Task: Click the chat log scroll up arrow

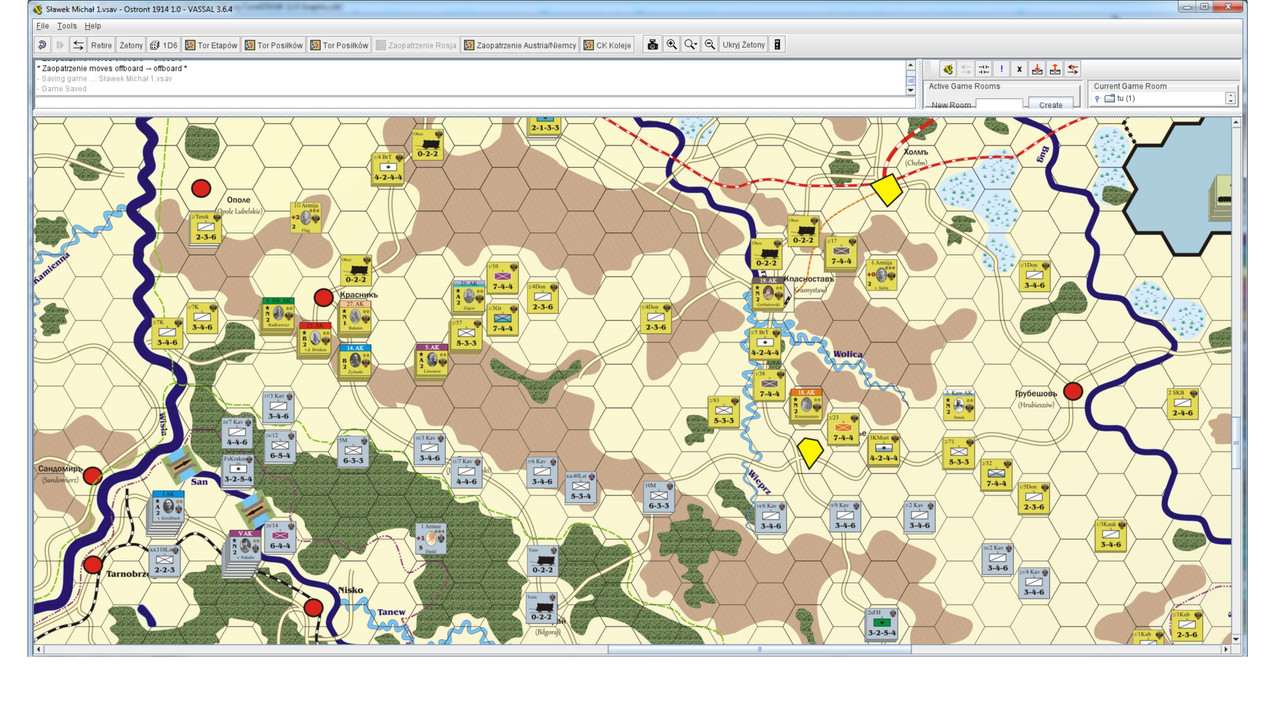Action: (x=910, y=65)
